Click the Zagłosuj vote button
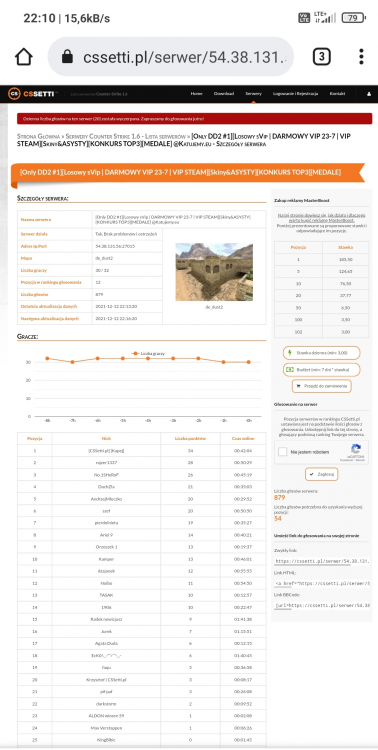378x750 pixels. point(322,474)
